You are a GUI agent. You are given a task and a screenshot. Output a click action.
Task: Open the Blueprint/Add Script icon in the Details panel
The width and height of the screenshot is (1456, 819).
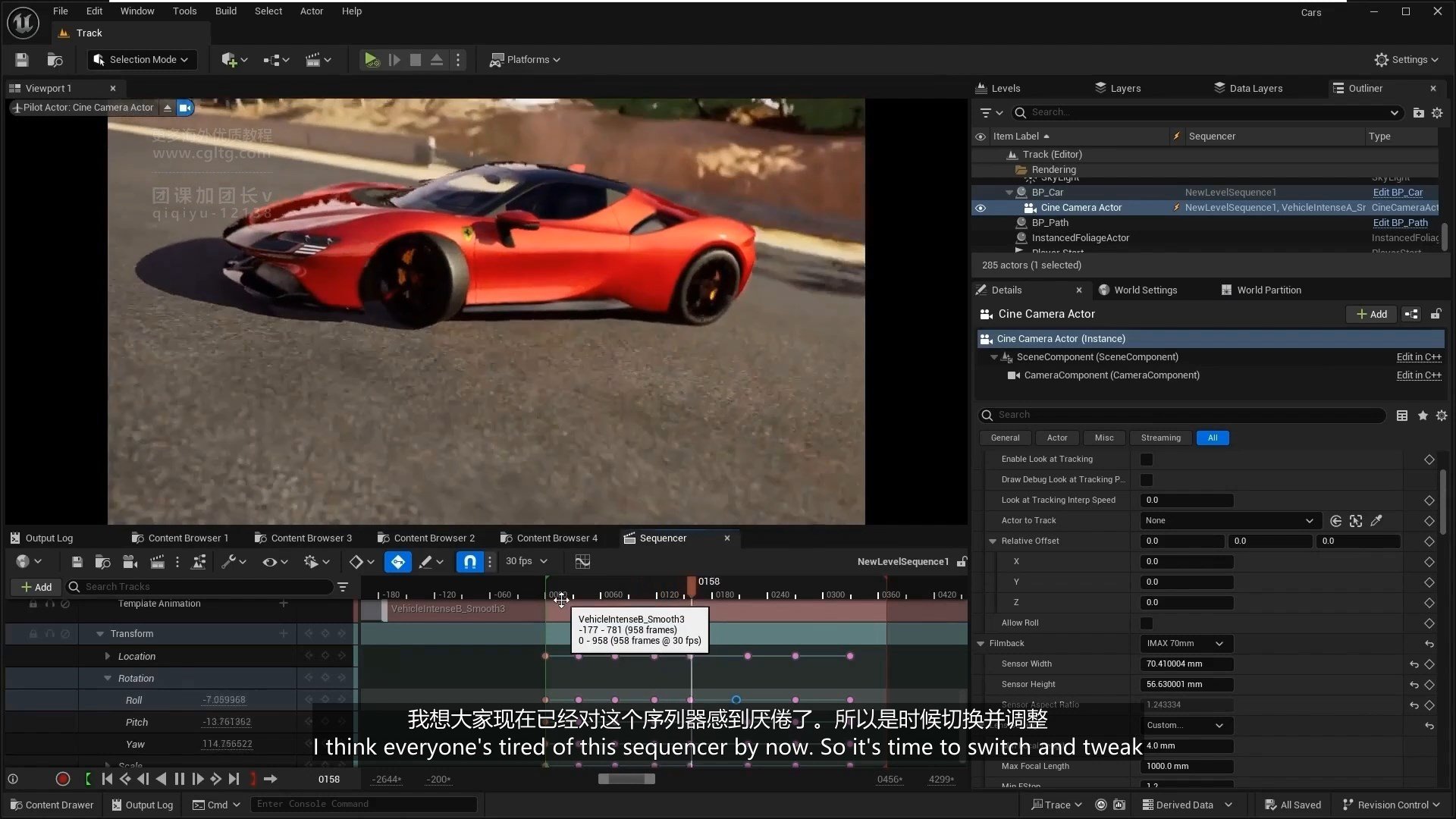[x=1411, y=314]
